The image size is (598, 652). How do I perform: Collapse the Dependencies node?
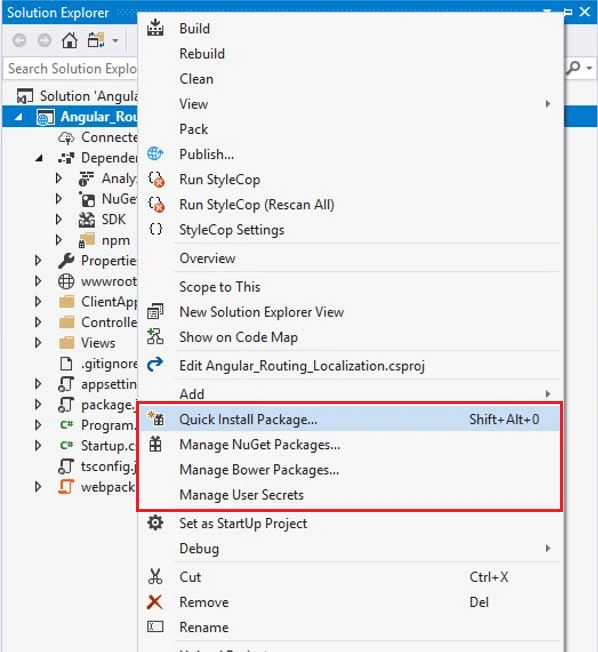point(39,158)
